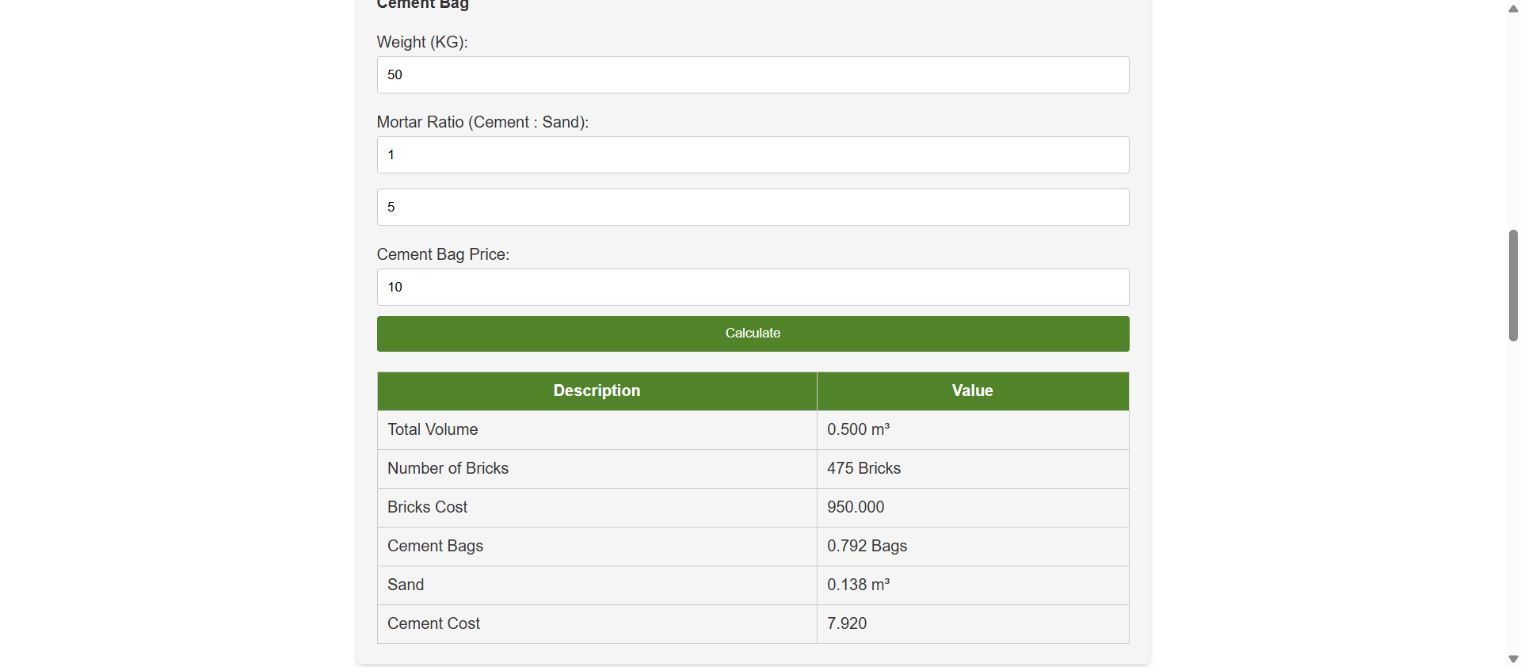
Task: Click the green Calculate button
Action: point(753,334)
